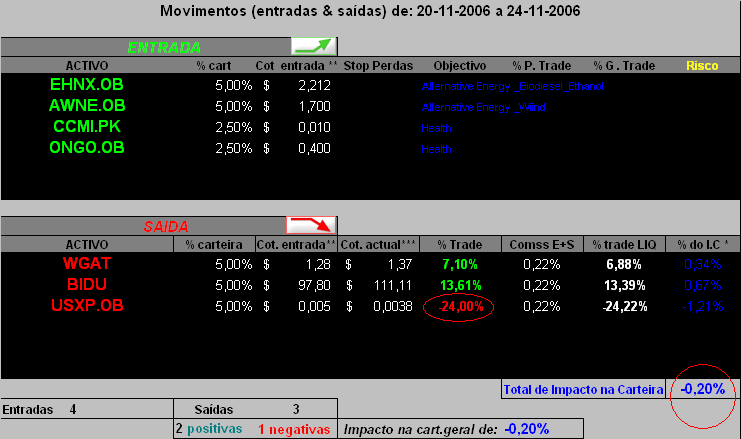
Task: Click the ENTRADA section header
Action: (x=164, y=48)
